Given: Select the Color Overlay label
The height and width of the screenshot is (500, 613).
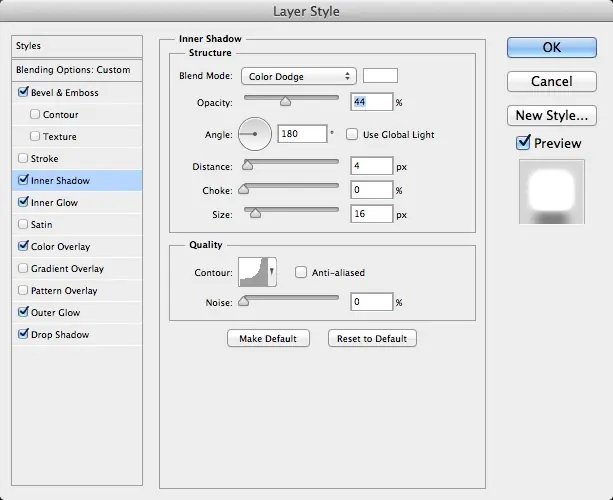Looking at the screenshot, I should (61, 247).
